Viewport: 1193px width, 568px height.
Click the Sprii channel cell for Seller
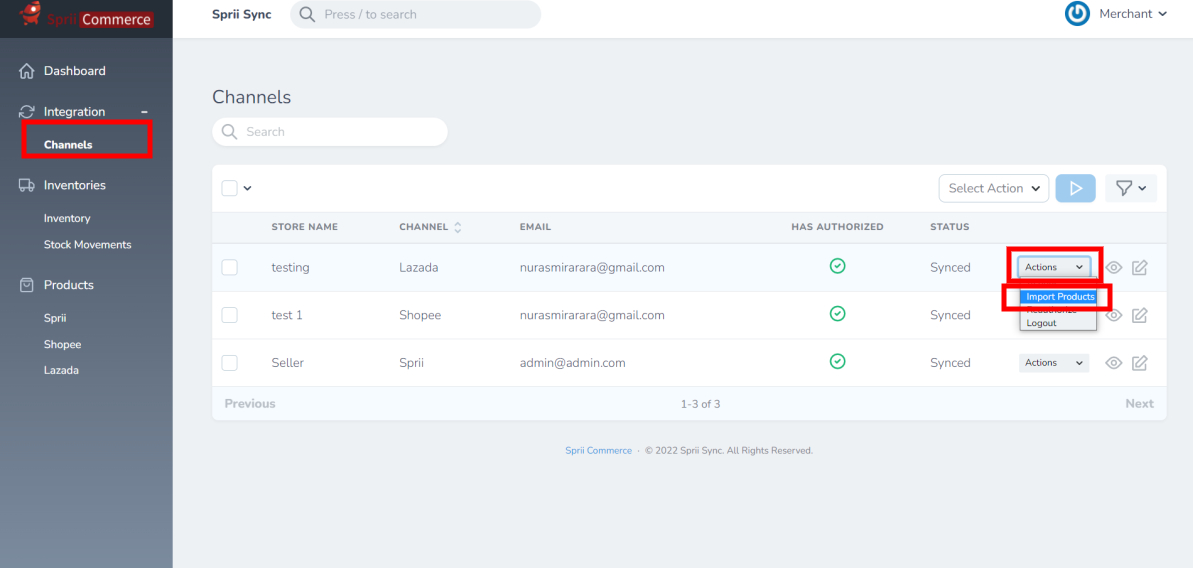click(412, 363)
